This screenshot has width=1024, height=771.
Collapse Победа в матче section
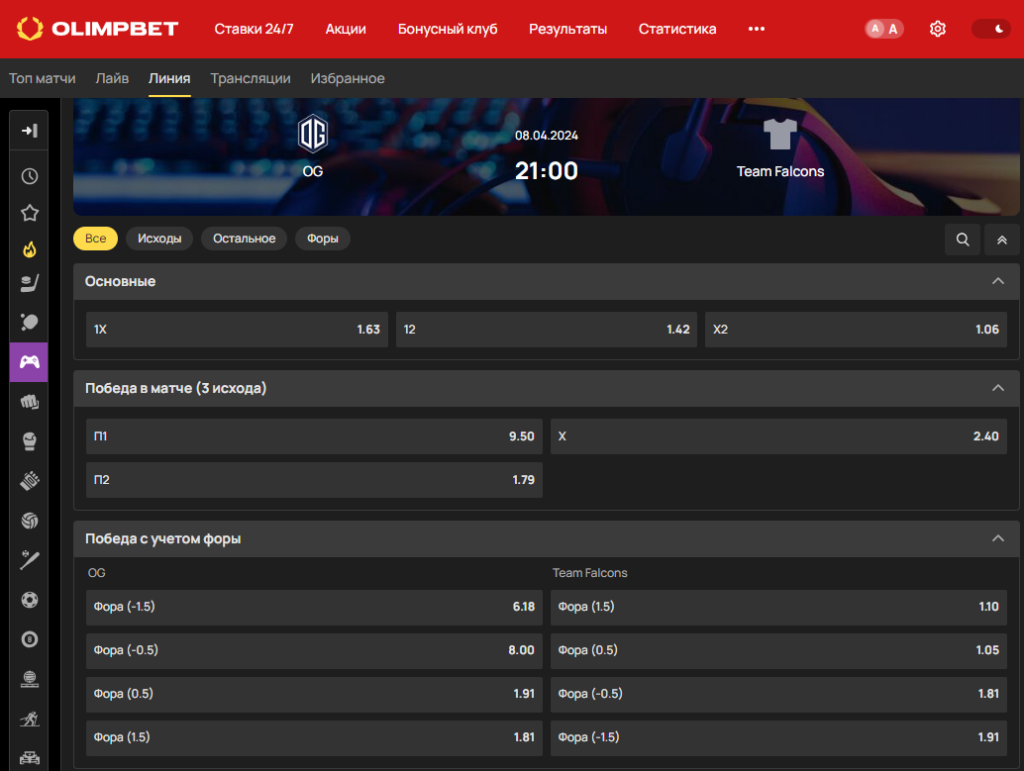998,388
